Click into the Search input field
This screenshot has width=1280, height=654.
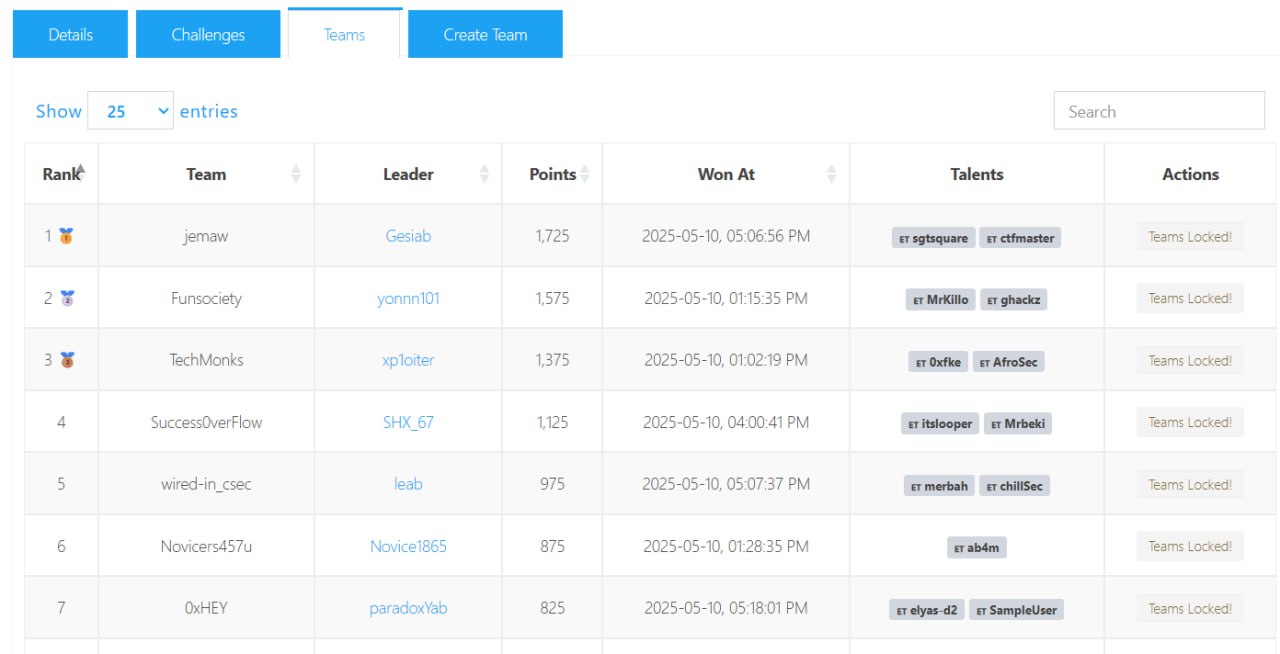tap(1158, 111)
